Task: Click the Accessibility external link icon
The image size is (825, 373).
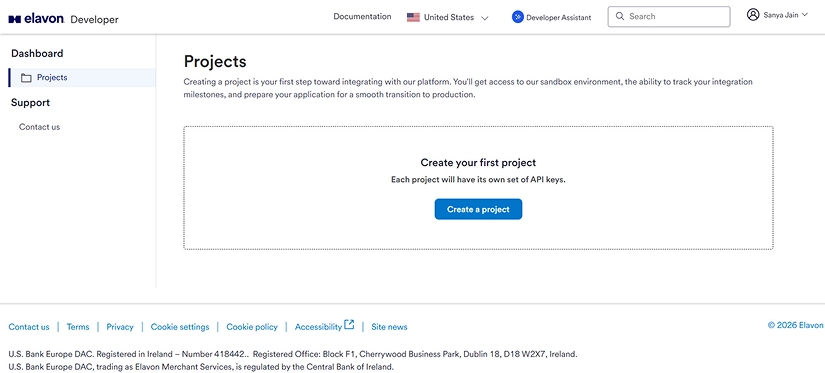Action: (349, 325)
